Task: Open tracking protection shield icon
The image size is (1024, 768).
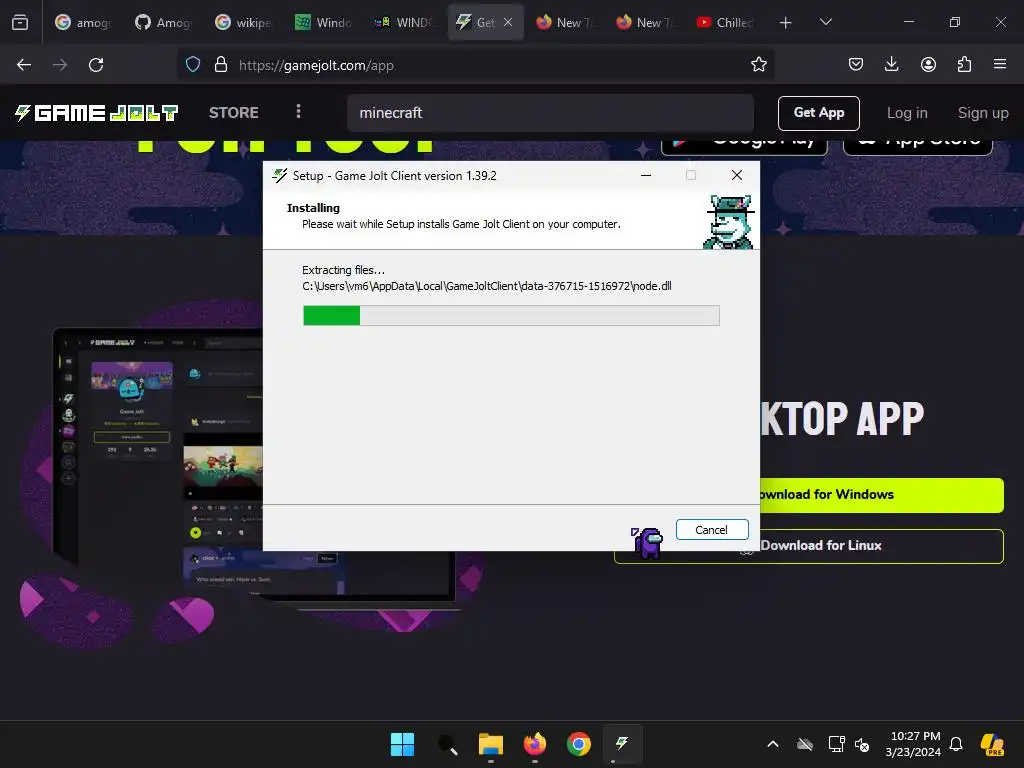Action: pyautogui.click(x=193, y=65)
